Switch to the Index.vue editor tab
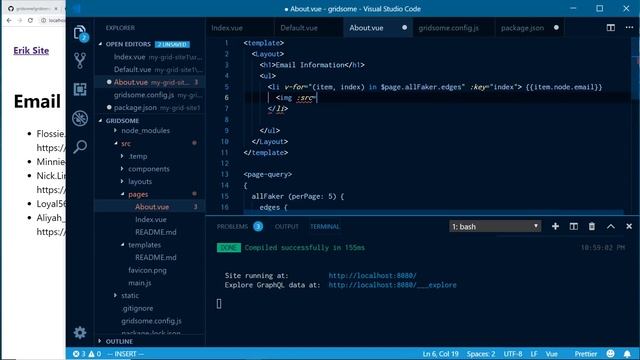 click(227, 28)
